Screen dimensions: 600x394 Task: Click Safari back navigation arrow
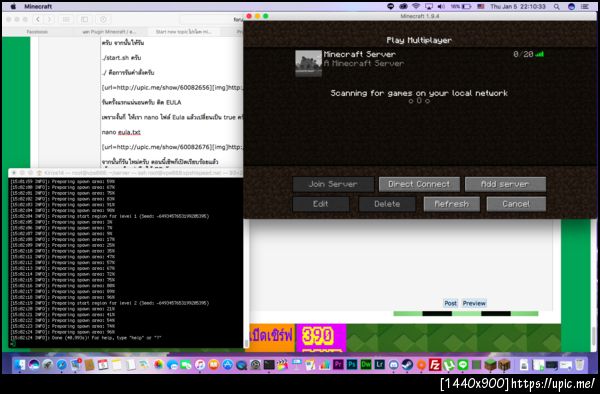[x=38, y=19]
